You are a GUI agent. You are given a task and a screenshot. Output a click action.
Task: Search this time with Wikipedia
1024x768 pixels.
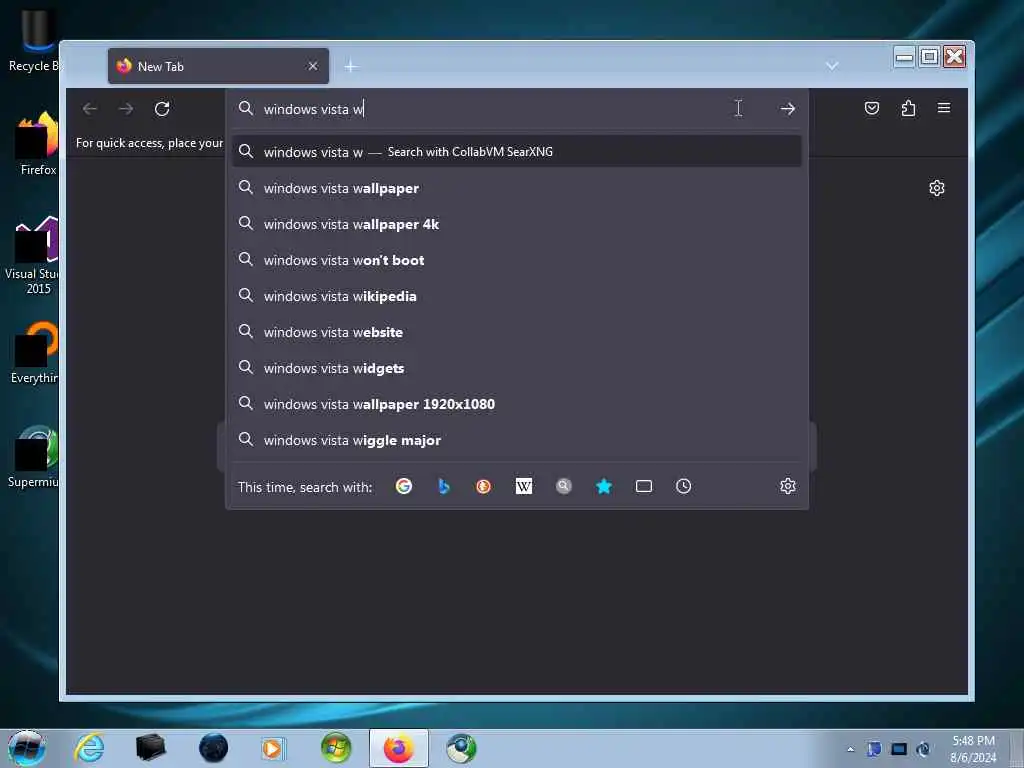coord(524,486)
